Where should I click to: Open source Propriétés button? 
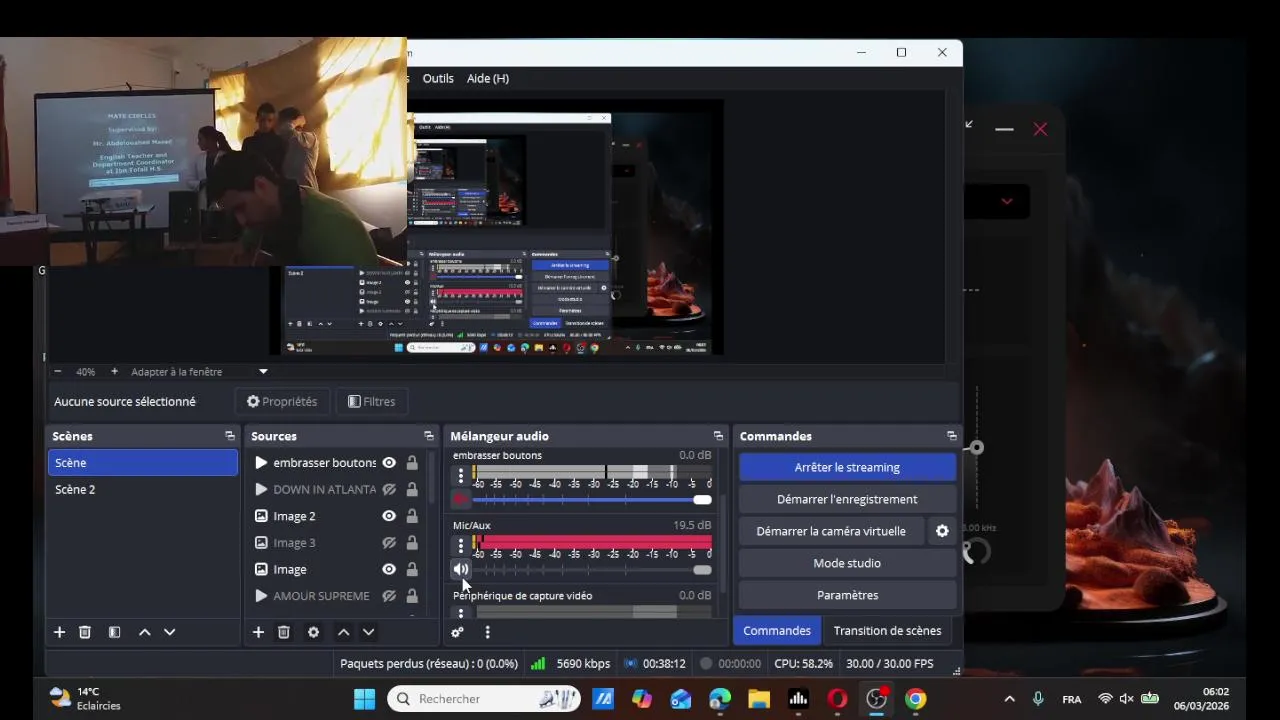coord(282,401)
